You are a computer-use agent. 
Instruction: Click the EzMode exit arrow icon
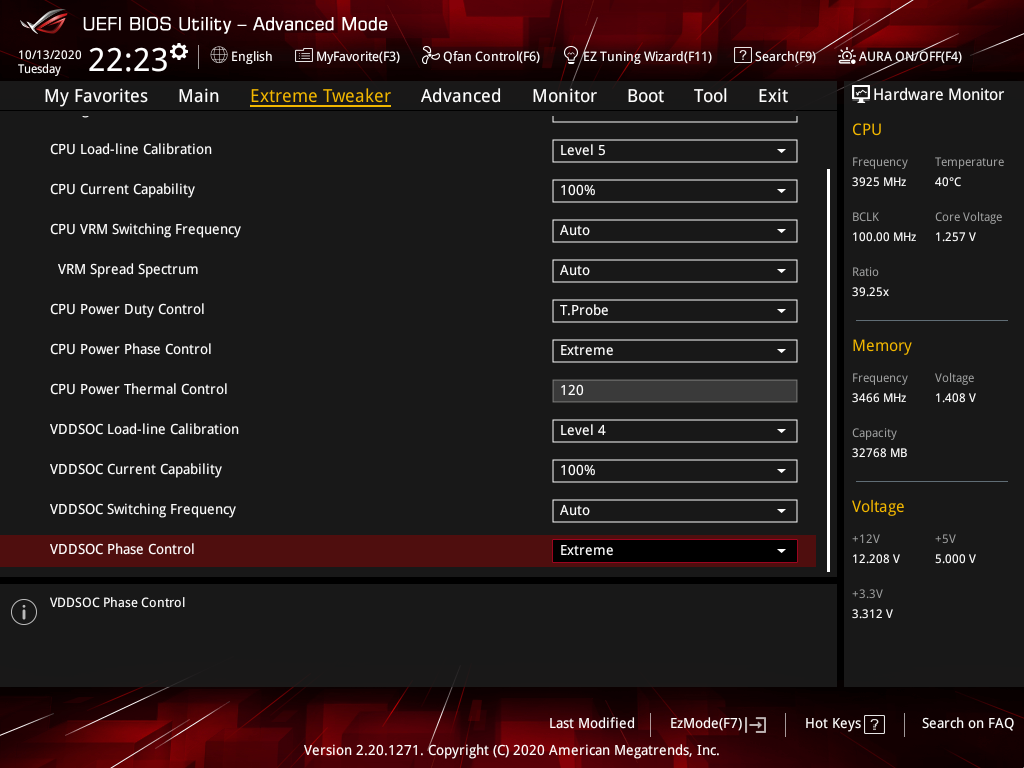tap(756, 724)
